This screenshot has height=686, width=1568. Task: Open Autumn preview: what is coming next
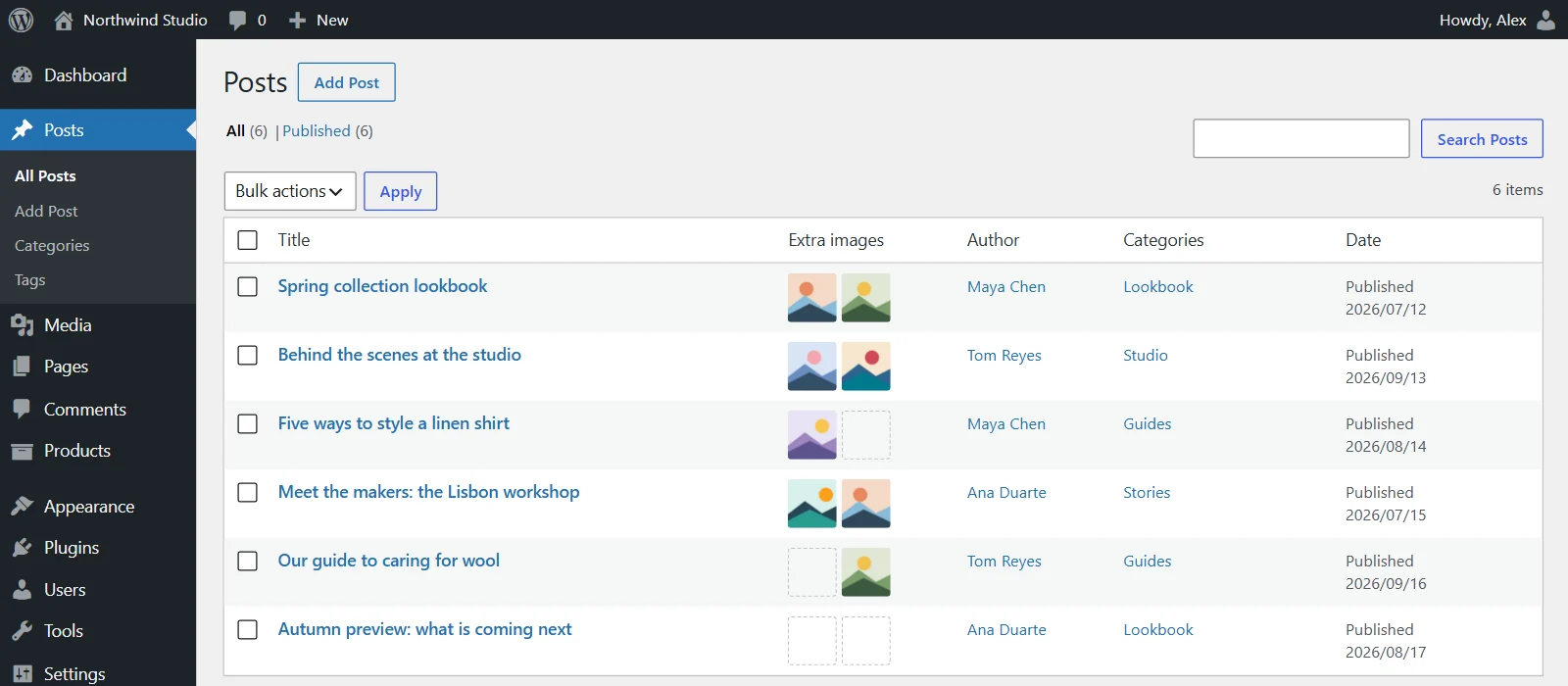pyautogui.click(x=424, y=629)
